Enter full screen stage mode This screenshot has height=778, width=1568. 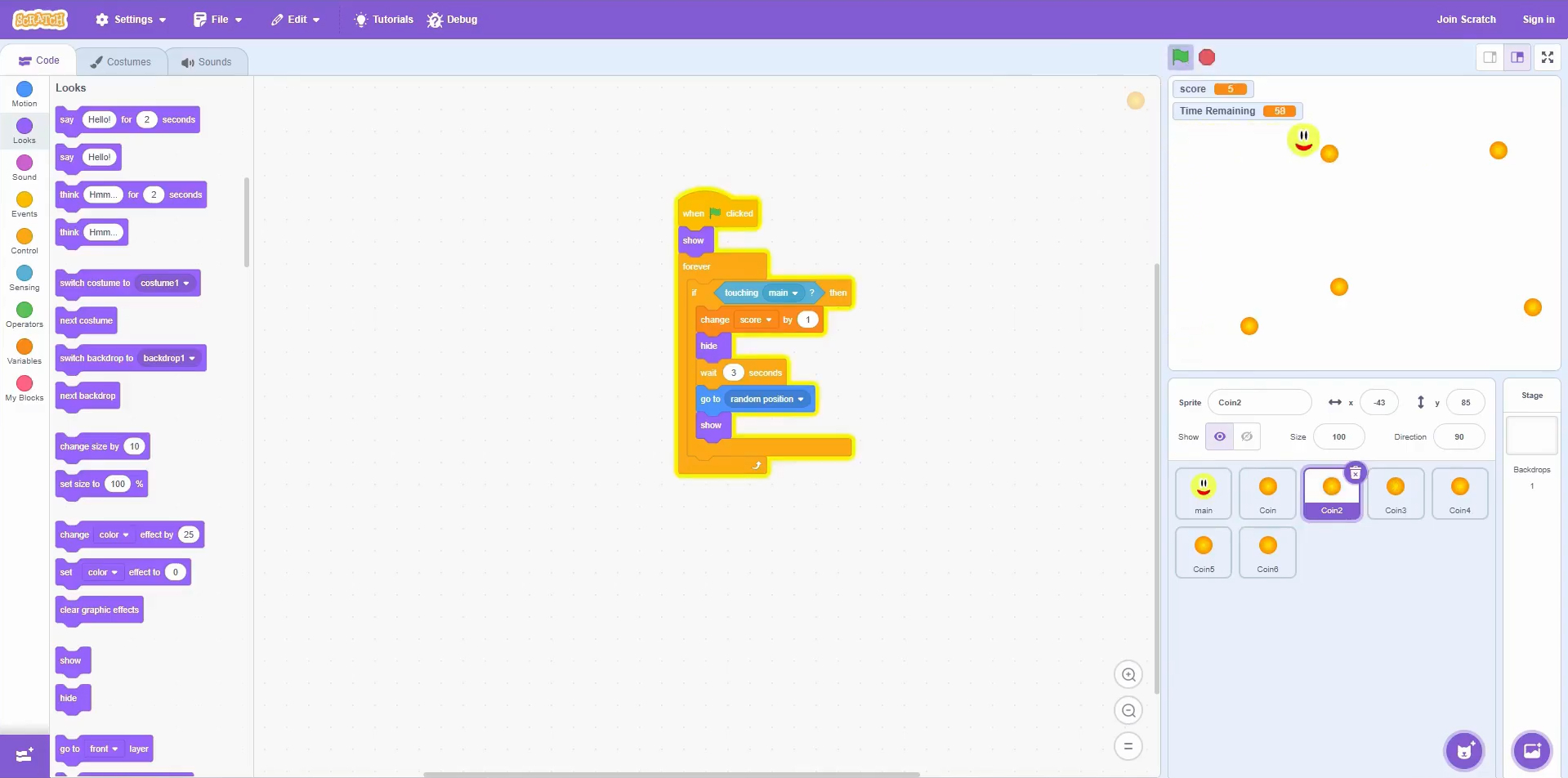click(x=1547, y=57)
